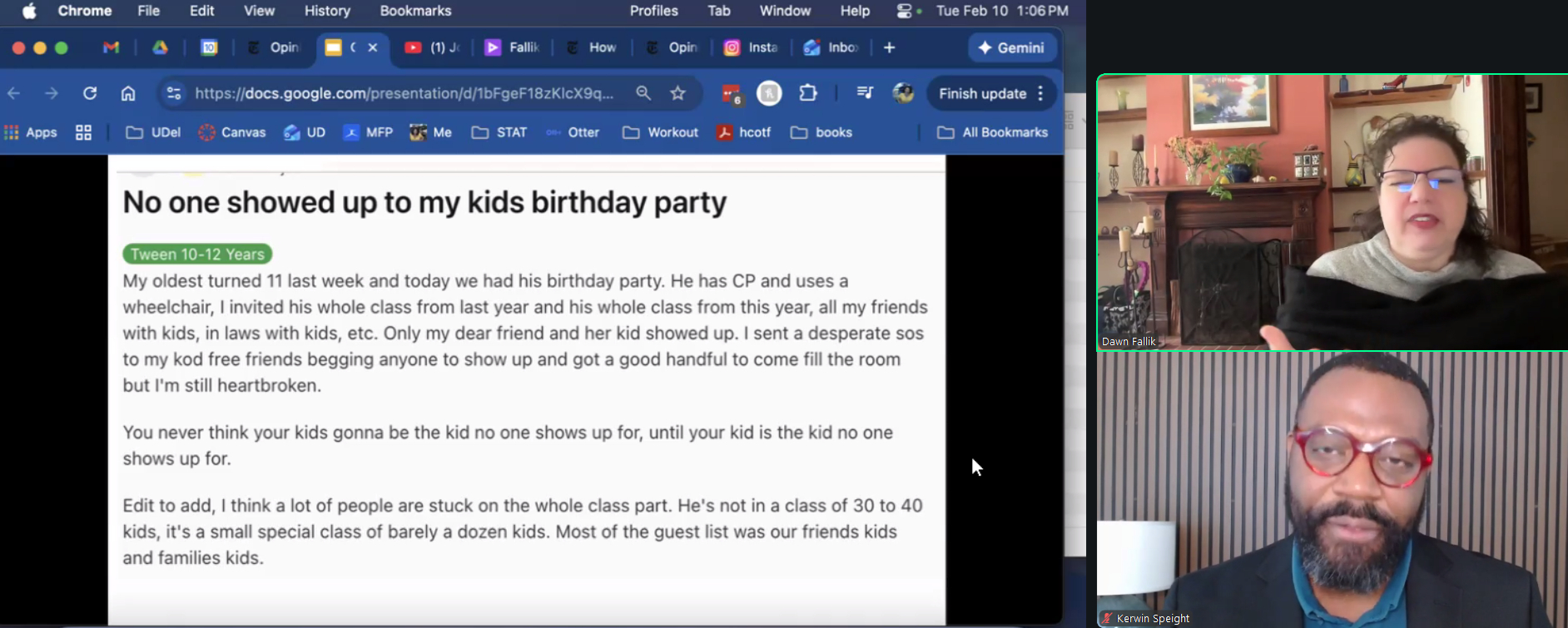Click the Finish update button
The width and height of the screenshot is (1568, 628).
tap(982, 93)
